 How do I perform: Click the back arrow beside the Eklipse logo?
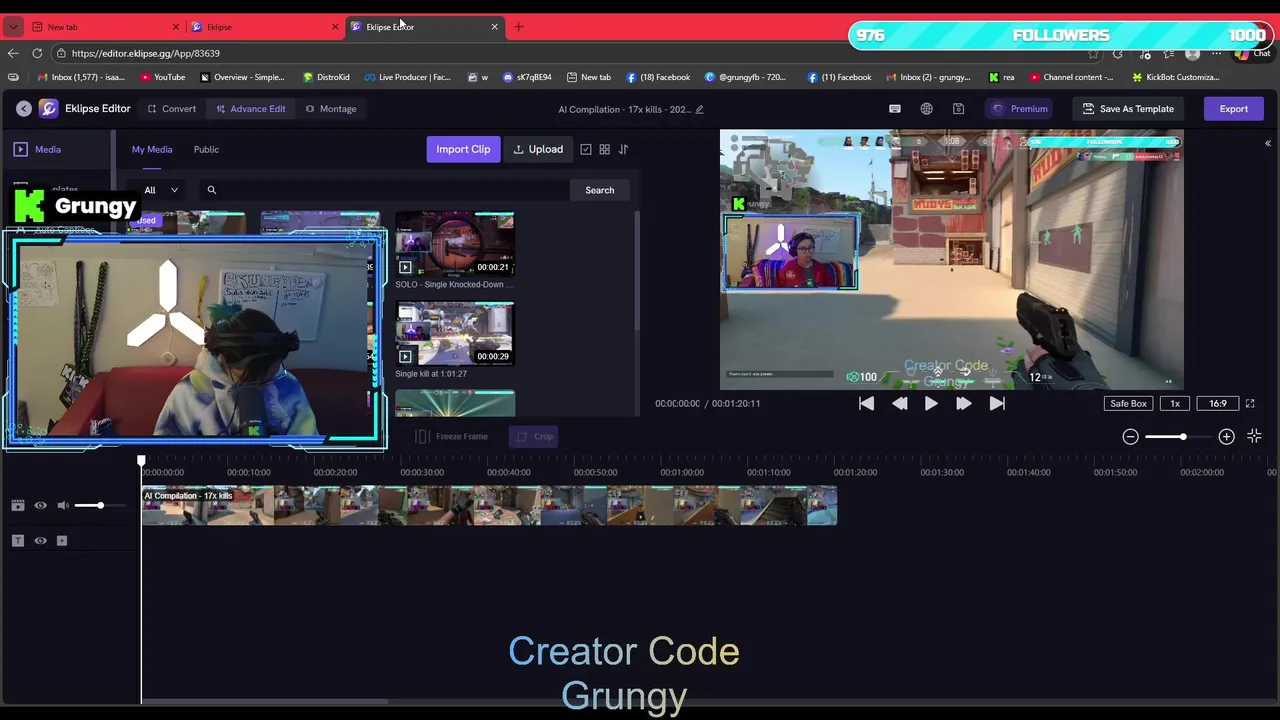pyautogui.click(x=23, y=109)
